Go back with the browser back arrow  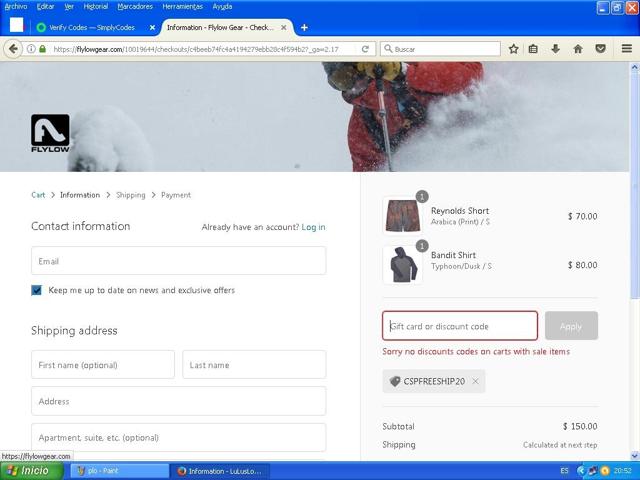point(13,49)
